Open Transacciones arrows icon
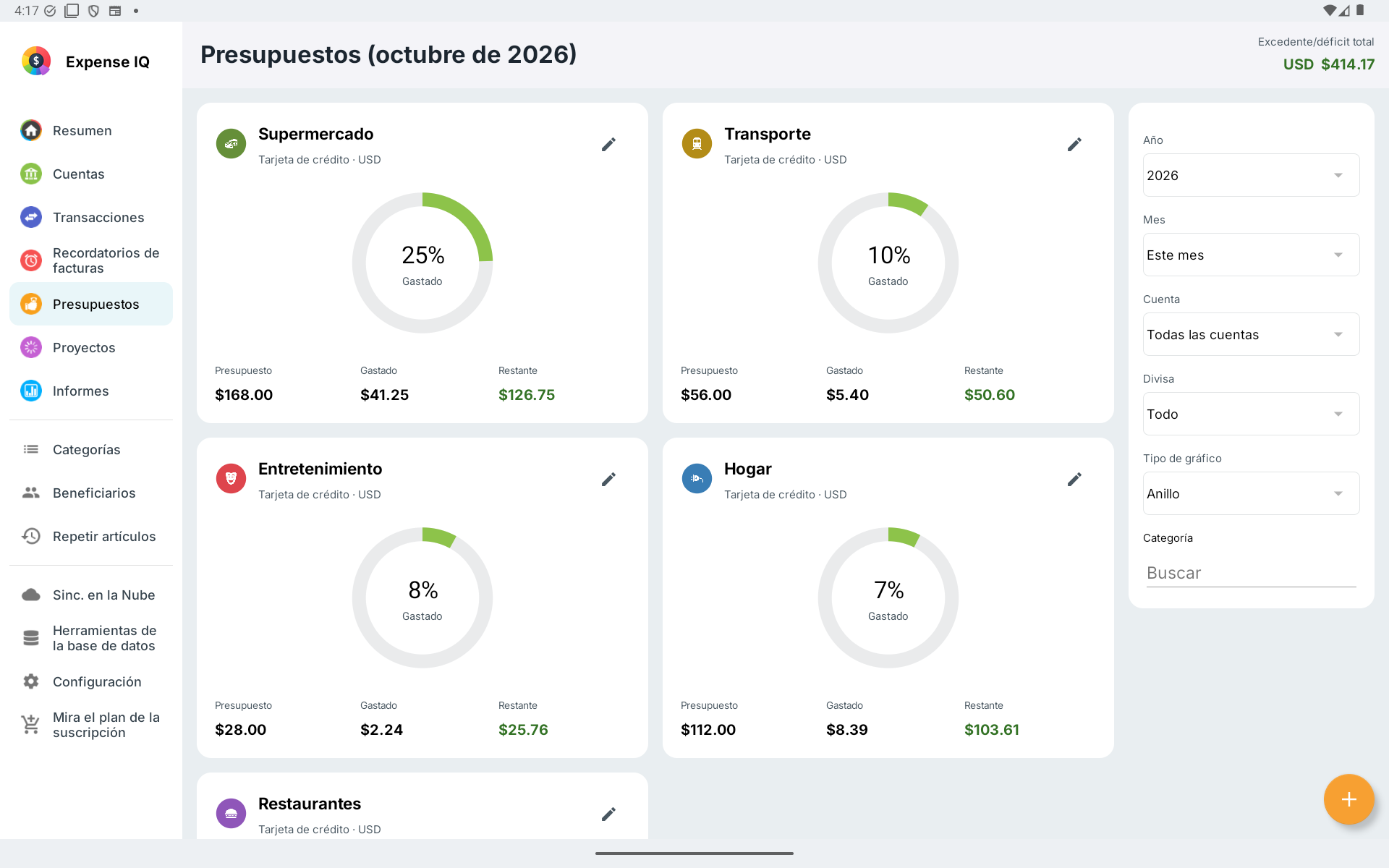 [x=31, y=217]
